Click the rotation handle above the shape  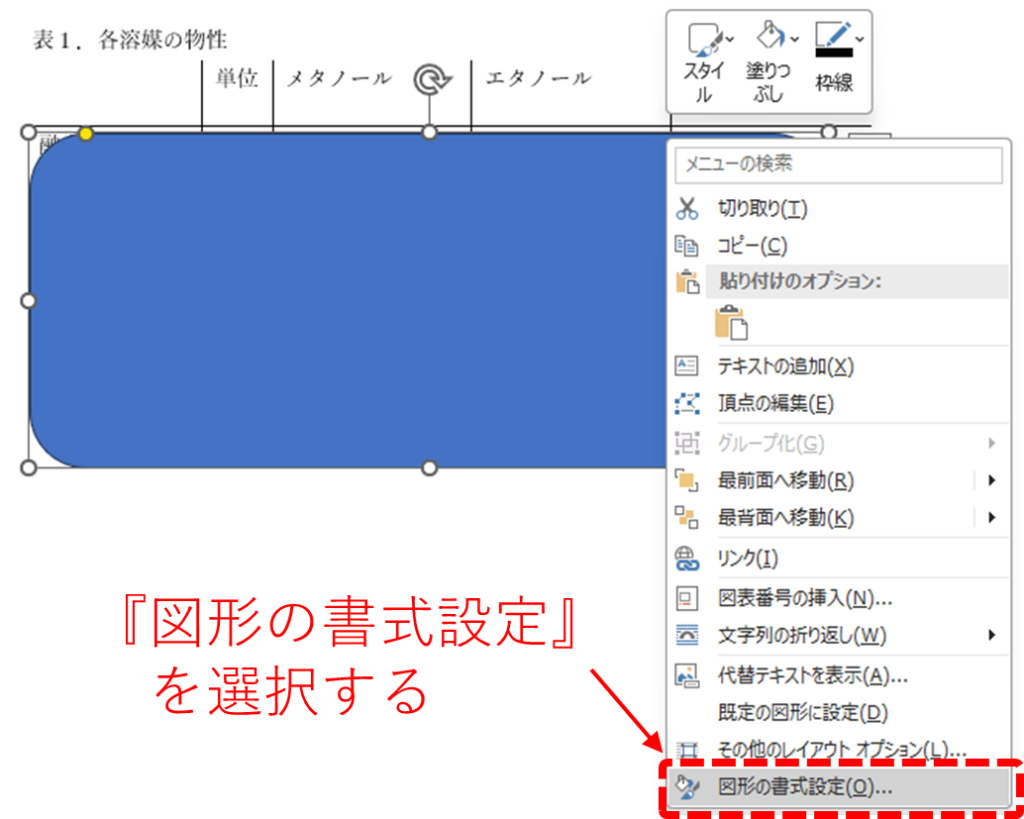coord(431,80)
